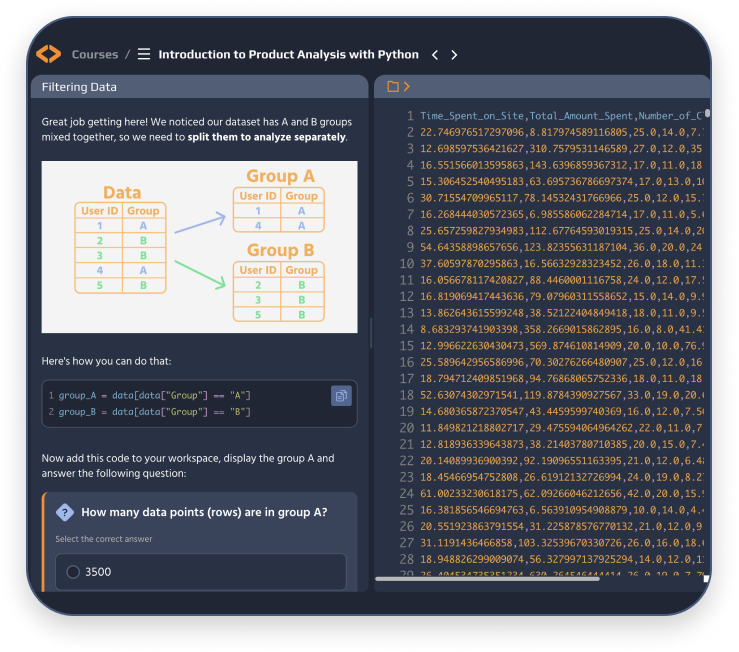Click the divider handle between lesson and editor
The height and width of the screenshot is (652, 739).
[371, 332]
